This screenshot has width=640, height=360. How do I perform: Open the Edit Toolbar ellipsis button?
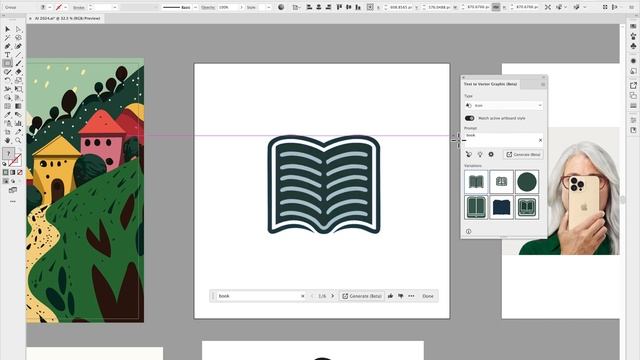[x=13, y=201]
